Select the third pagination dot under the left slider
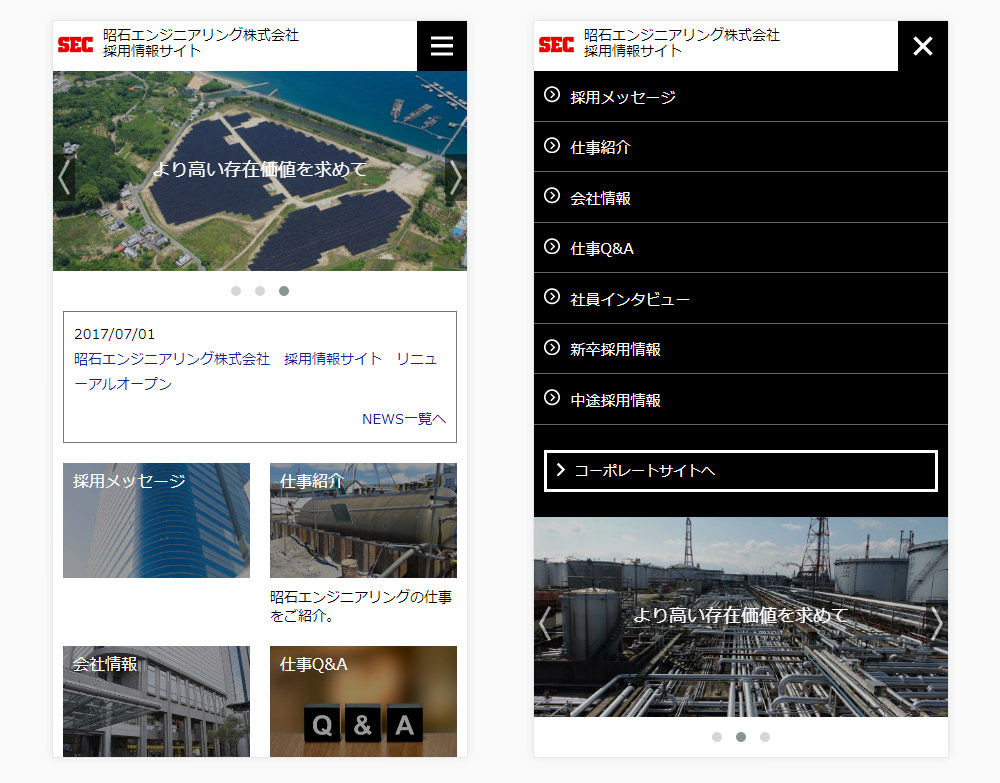Screen dimensions: 1000x783 pos(284,290)
